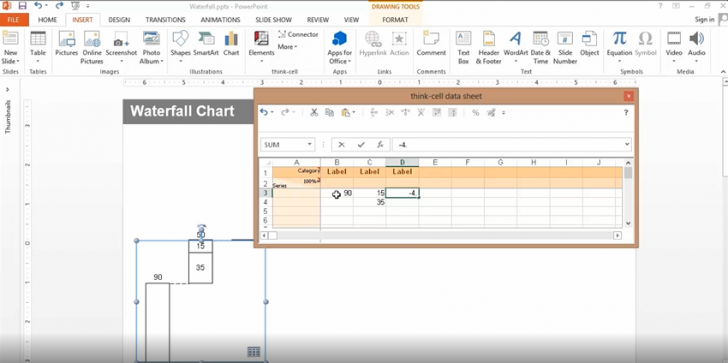
Task: Collapse the ribbon
Action: (723, 71)
